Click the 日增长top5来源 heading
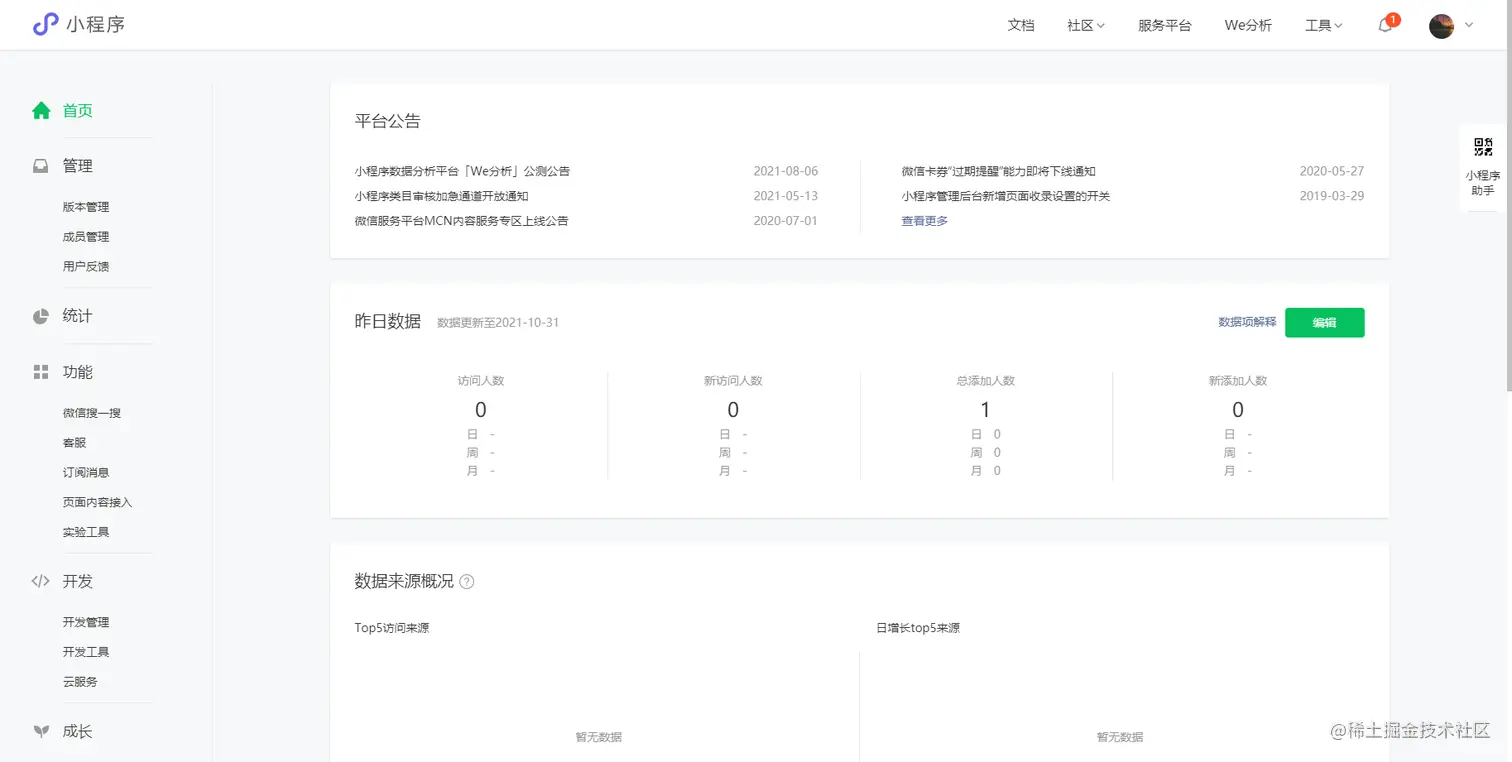 (x=918, y=628)
